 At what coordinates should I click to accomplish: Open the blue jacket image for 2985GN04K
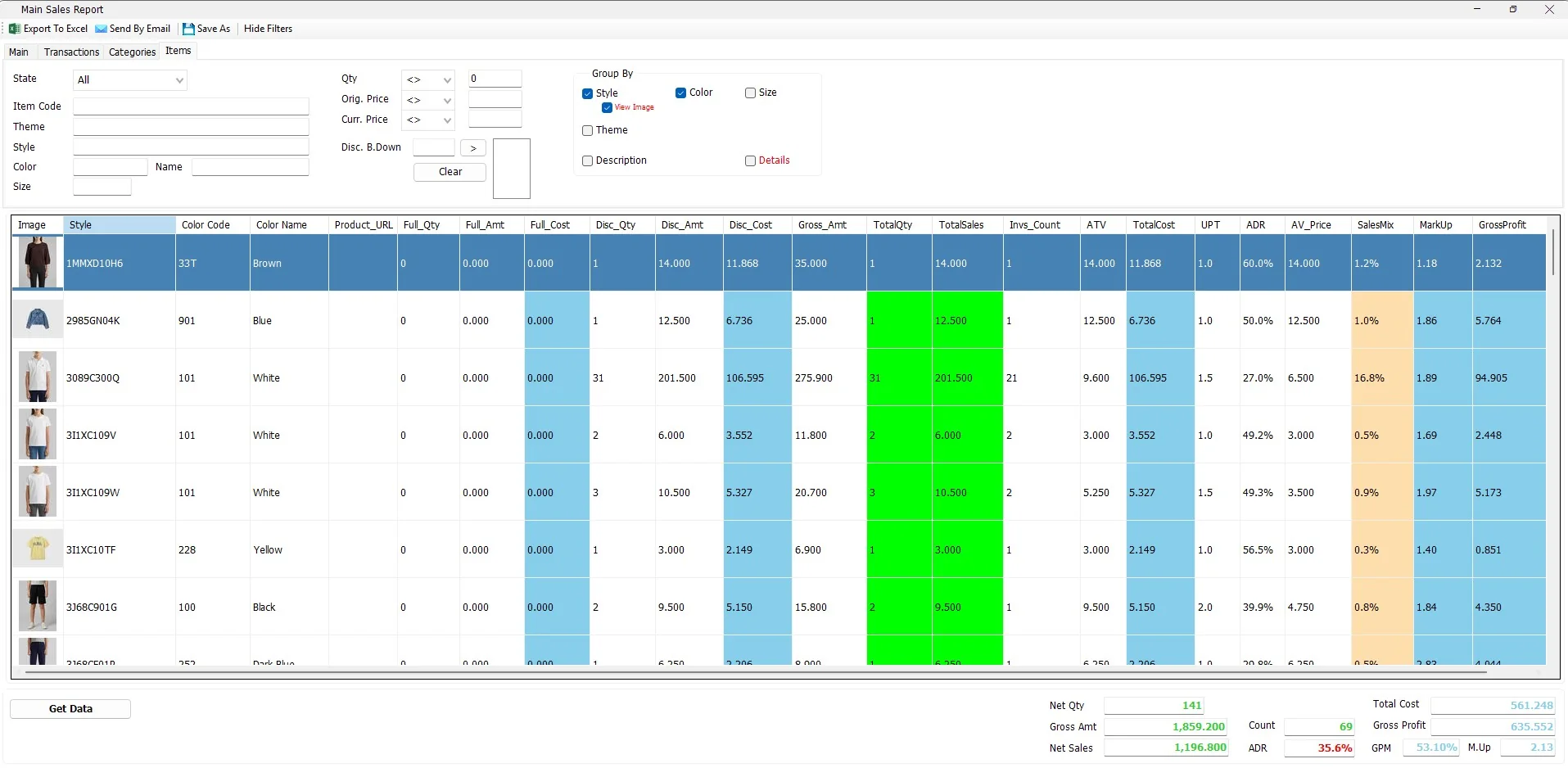[38, 319]
